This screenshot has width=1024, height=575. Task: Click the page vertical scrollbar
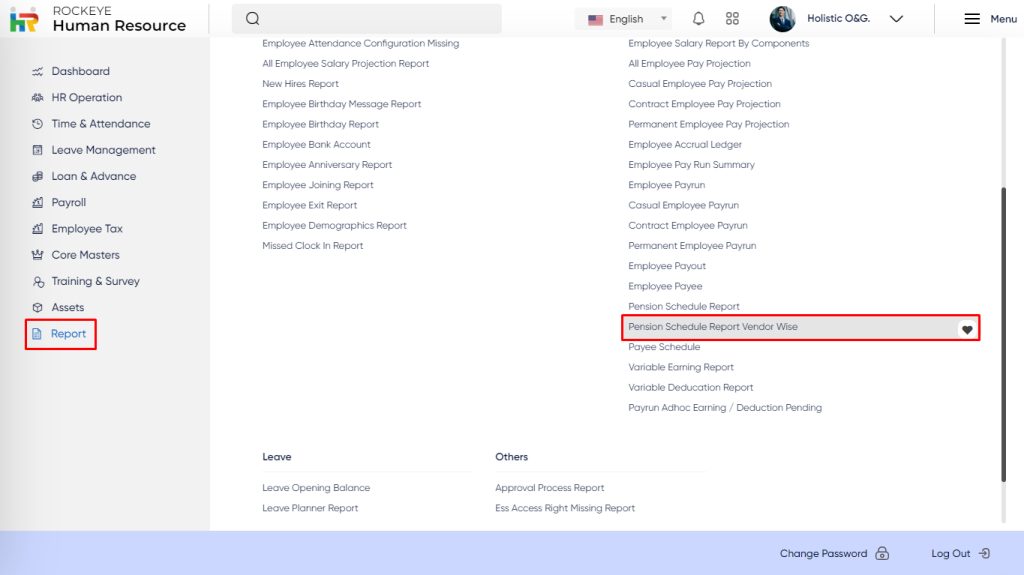pos(1004,334)
